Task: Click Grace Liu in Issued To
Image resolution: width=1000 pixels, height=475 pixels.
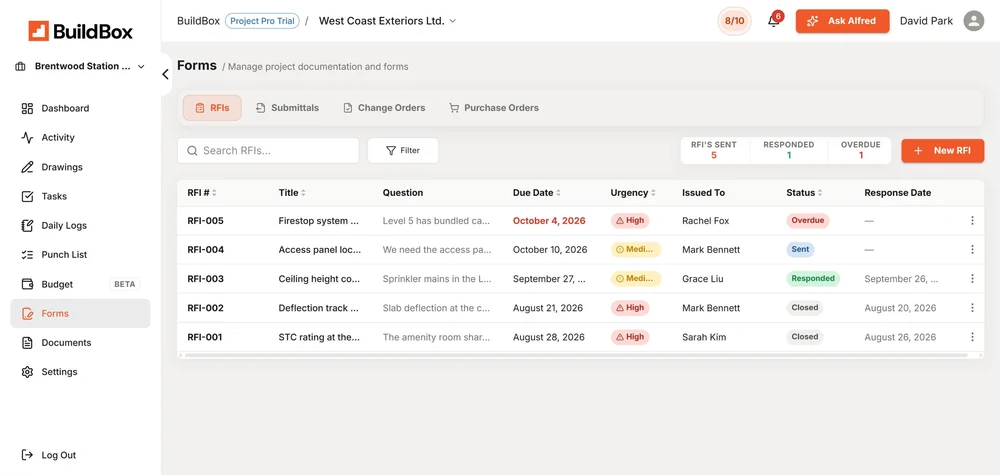Action: (703, 279)
